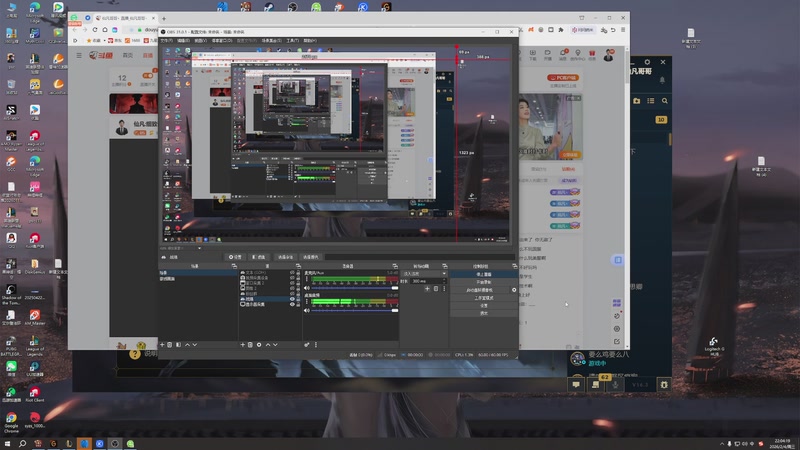This screenshot has height=450, width=800.
Task: Lock the 文本 (GDI+) source
Action: coord(298,272)
